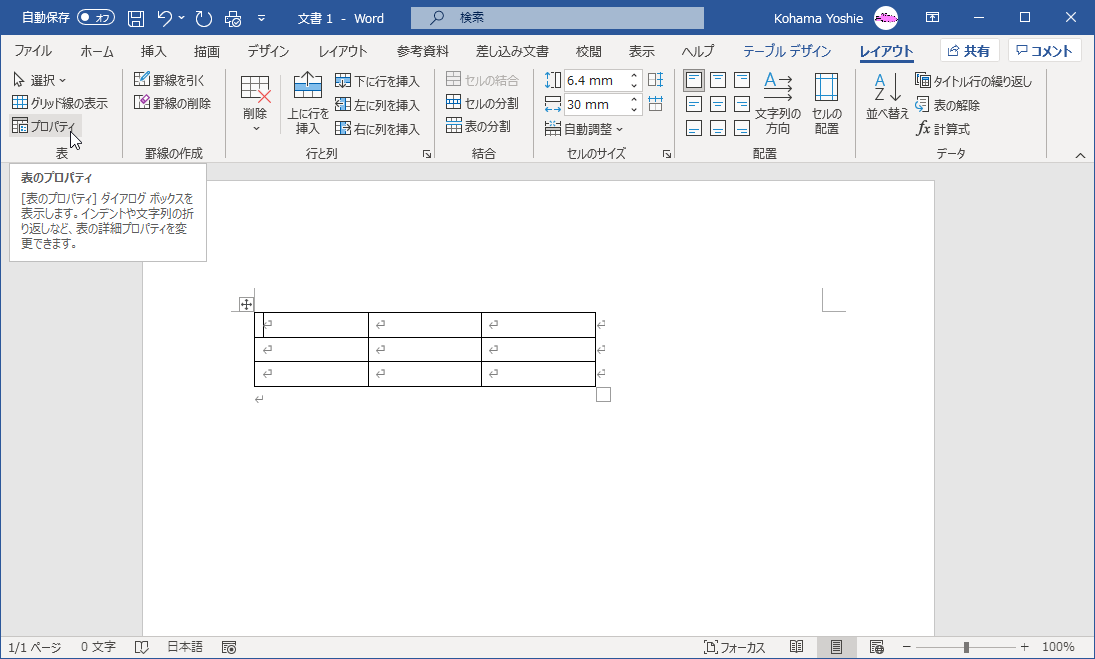1095x659 pixels.
Task: Click 文字列の方向 button
Action: pos(777,103)
